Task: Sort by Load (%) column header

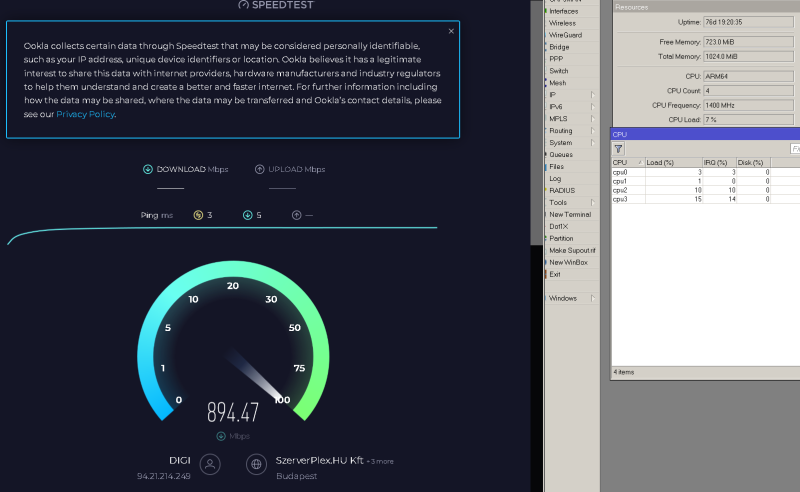Action: tap(673, 162)
